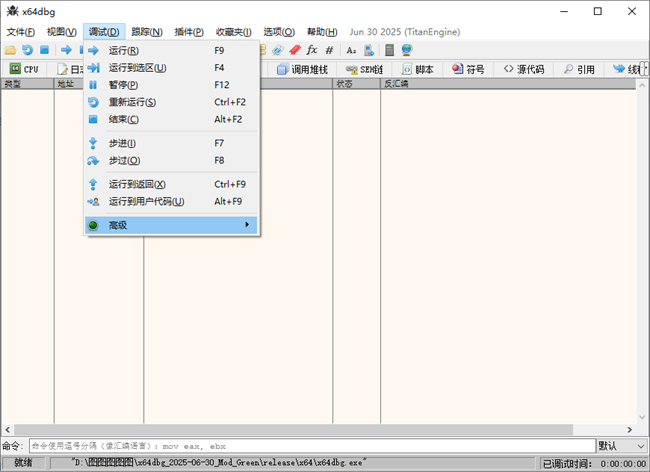The width and height of the screenshot is (650, 472).
Task: Click the fx functions toolbar icon
Action: pos(311,49)
